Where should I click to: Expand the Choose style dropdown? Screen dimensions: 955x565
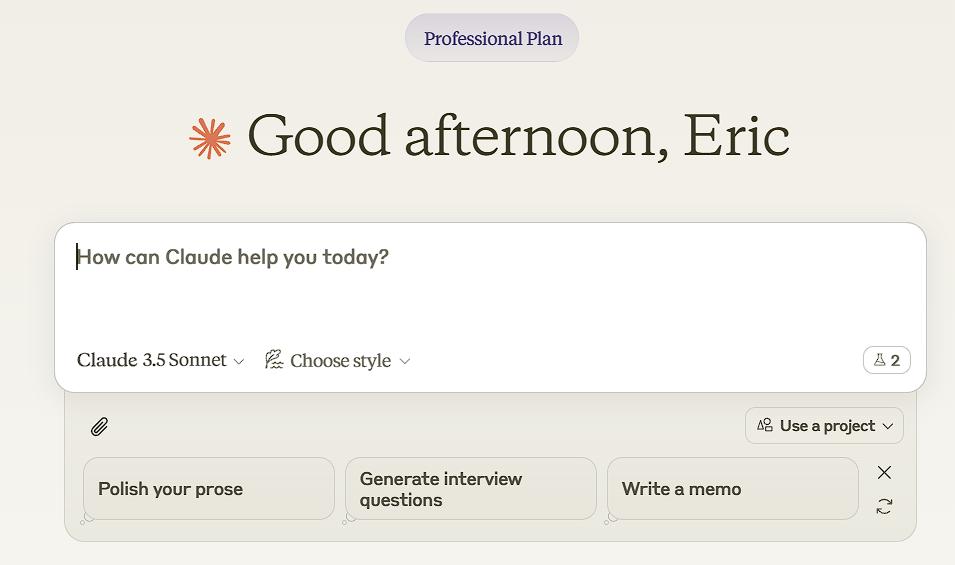click(338, 360)
